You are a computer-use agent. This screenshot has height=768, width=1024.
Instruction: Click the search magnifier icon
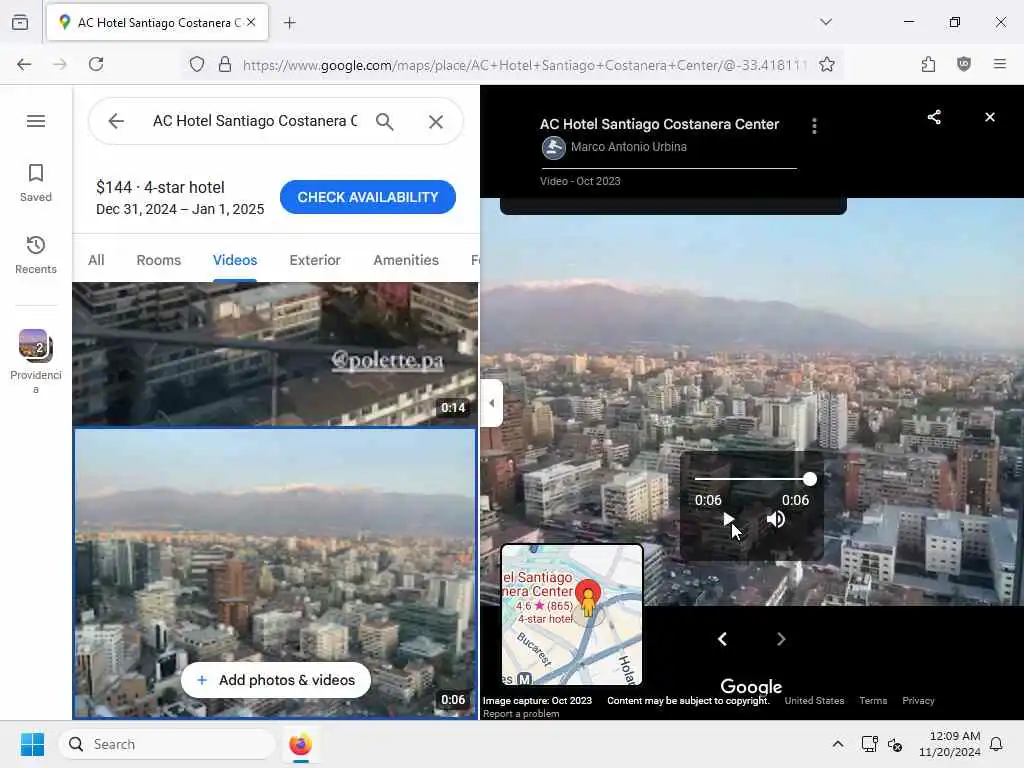385,121
